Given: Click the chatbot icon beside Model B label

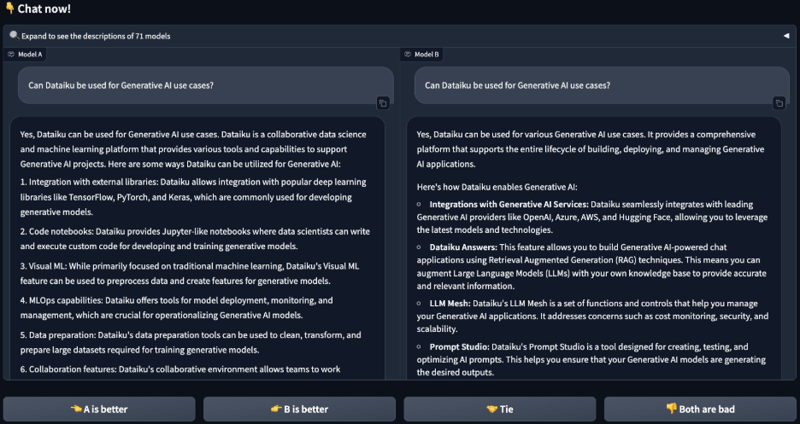Looking at the screenshot, I should pos(407,54).
